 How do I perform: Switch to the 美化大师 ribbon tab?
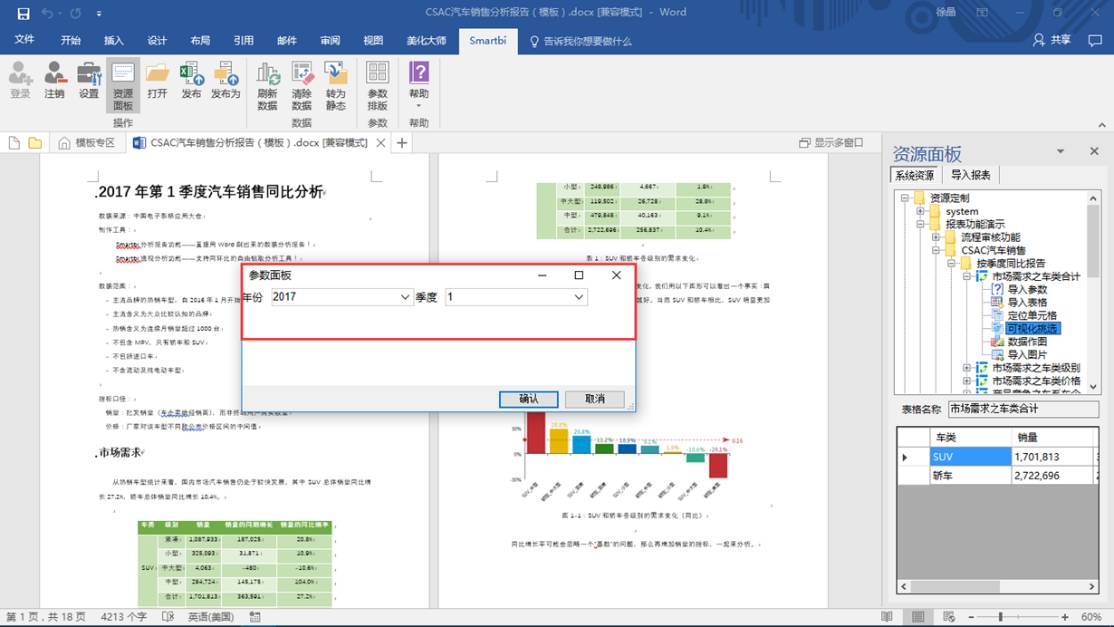pos(426,40)
